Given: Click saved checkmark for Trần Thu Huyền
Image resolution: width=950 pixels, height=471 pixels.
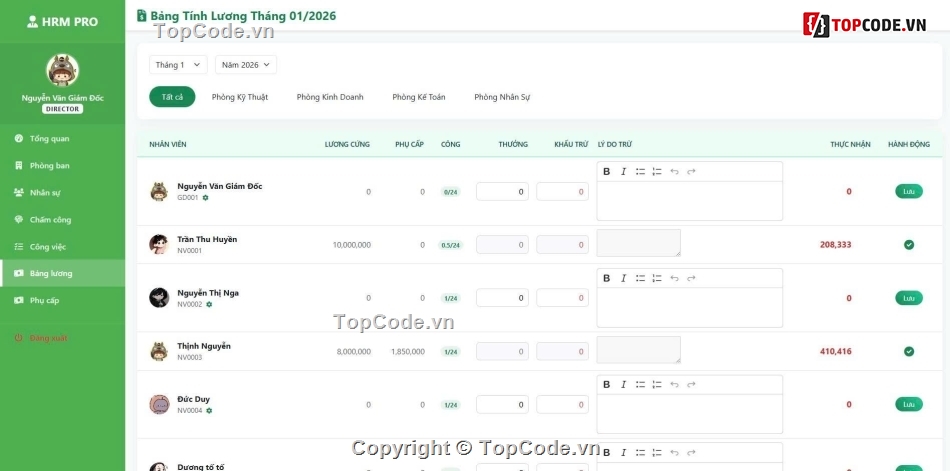Looking at the screenshot, I should coord(909,245).
